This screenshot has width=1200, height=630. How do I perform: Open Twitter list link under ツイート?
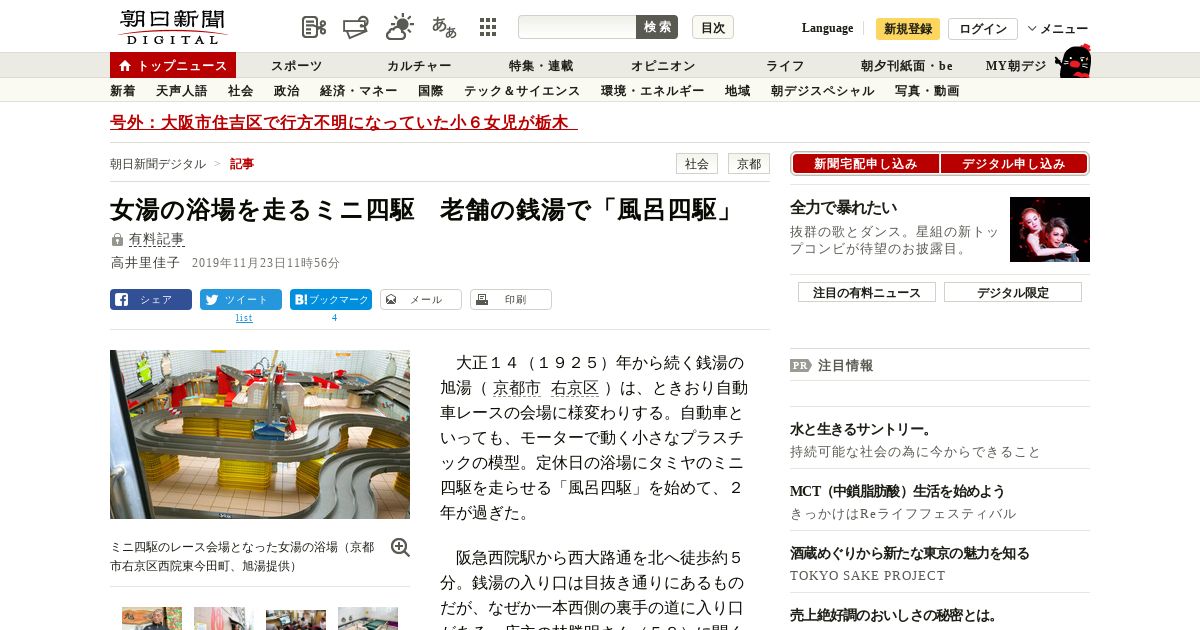click(244, 318)
